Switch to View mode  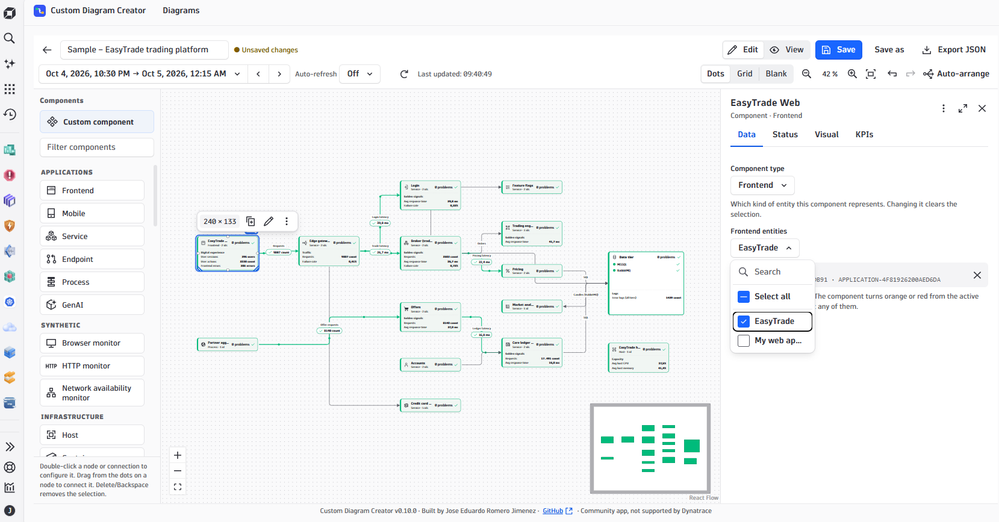click(x=787, y=50)
